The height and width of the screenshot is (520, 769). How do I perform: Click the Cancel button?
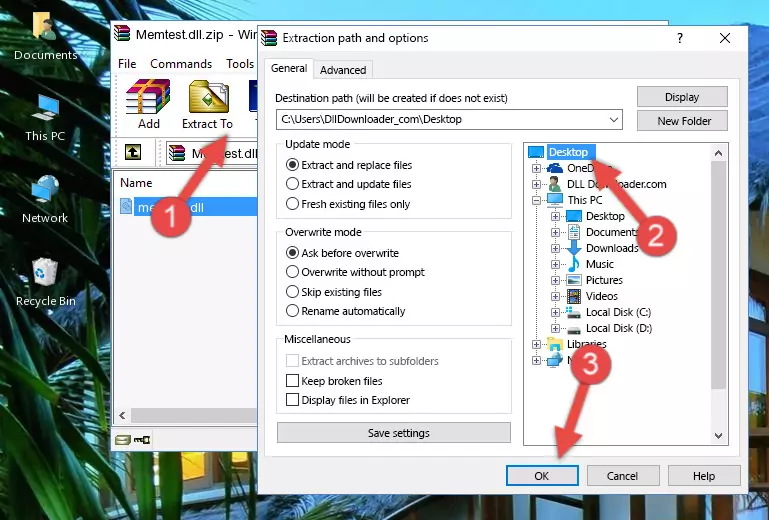pyautogui.click(x=623, y=476)
